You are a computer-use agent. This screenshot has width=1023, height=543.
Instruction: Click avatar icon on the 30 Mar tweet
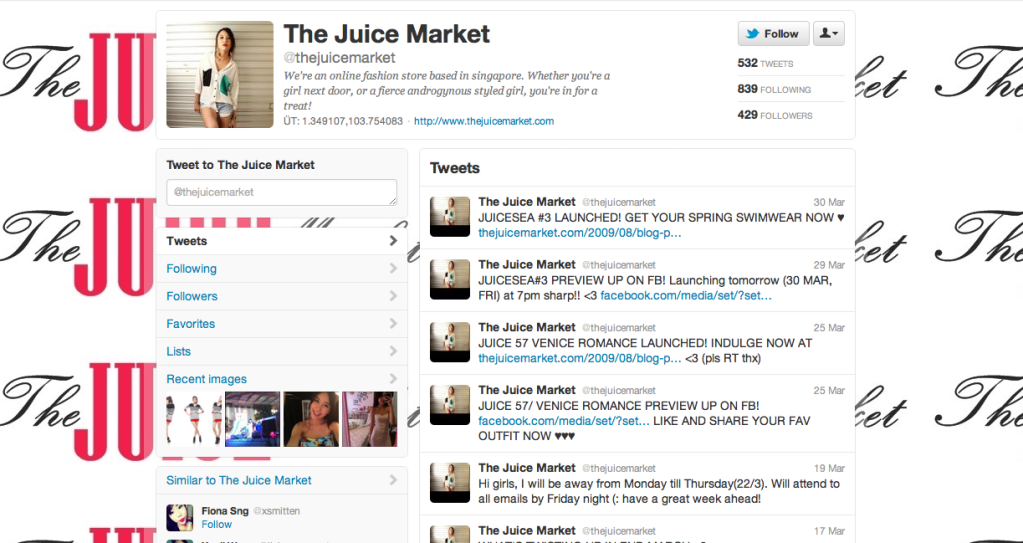450,217
